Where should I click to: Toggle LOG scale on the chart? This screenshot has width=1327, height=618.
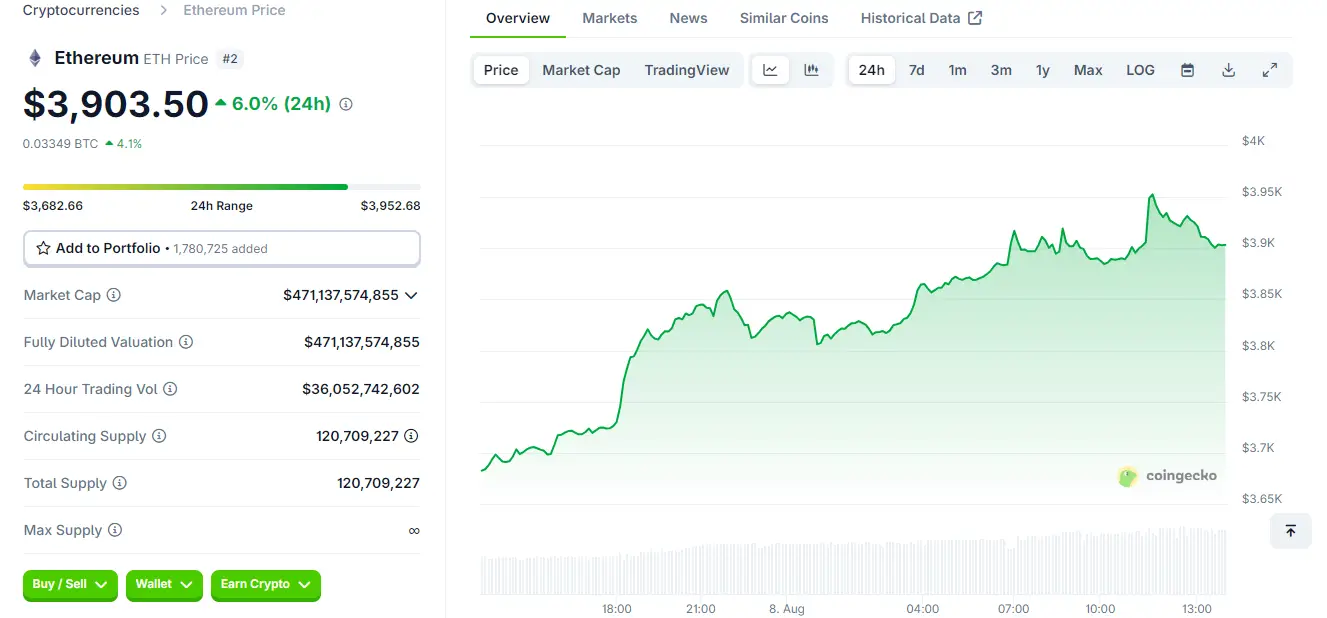[1140, 70]
